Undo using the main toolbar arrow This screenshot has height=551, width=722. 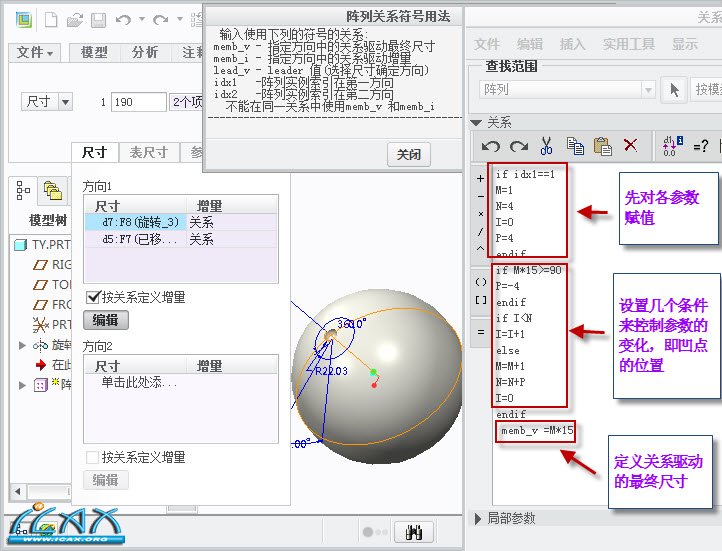point(123,20)
